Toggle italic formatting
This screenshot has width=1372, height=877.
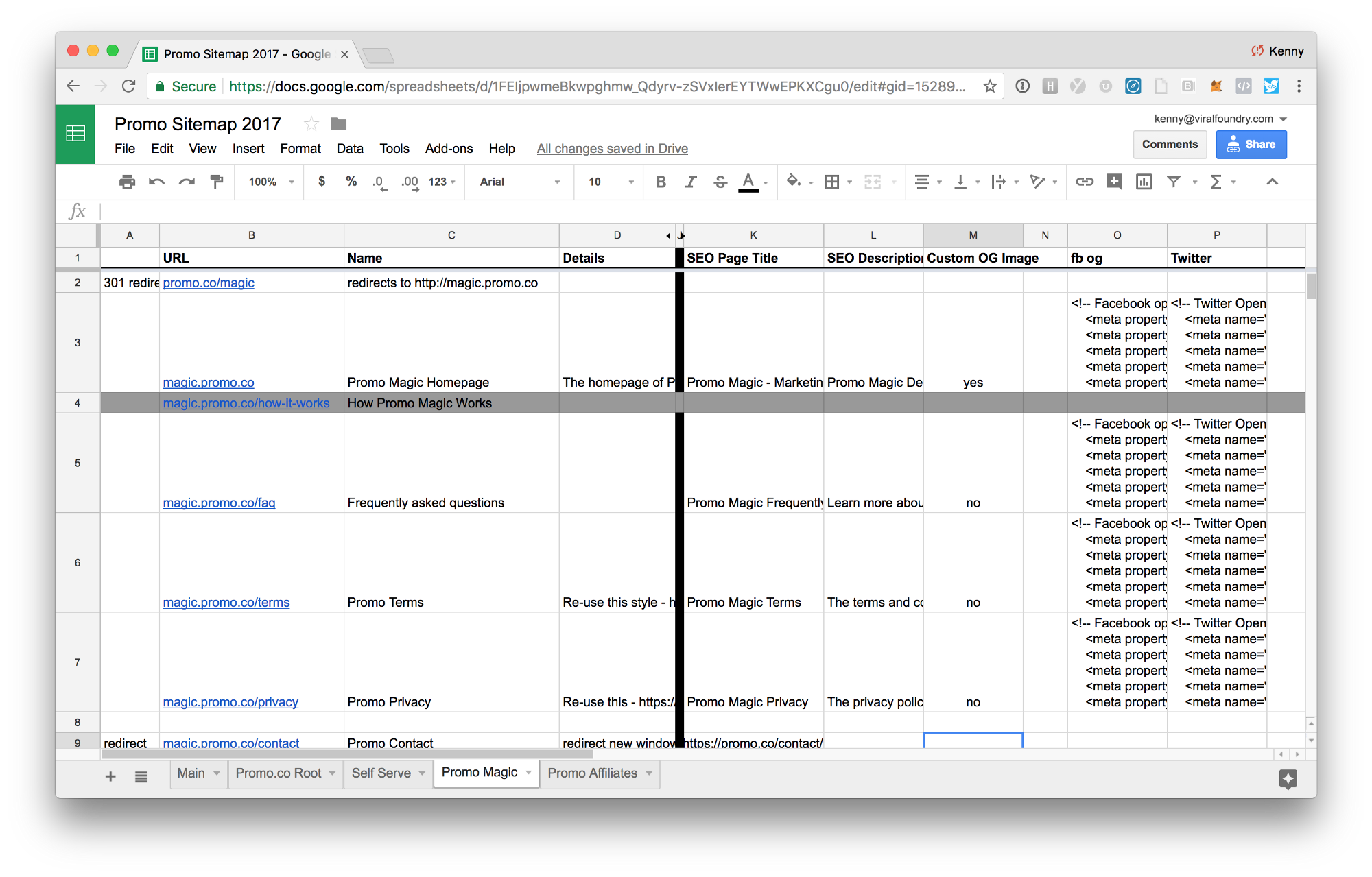(x=690, y=182)
